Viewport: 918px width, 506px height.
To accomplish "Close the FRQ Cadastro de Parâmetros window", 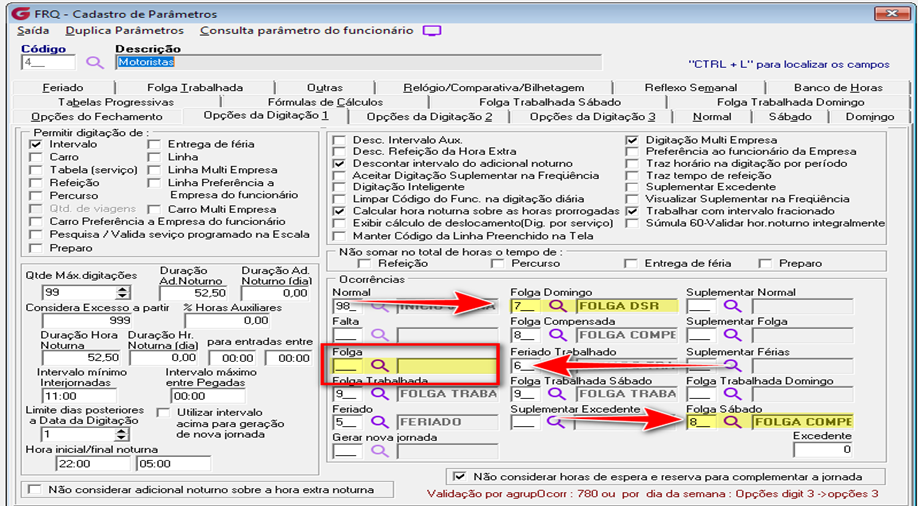I will coord(892,13).
